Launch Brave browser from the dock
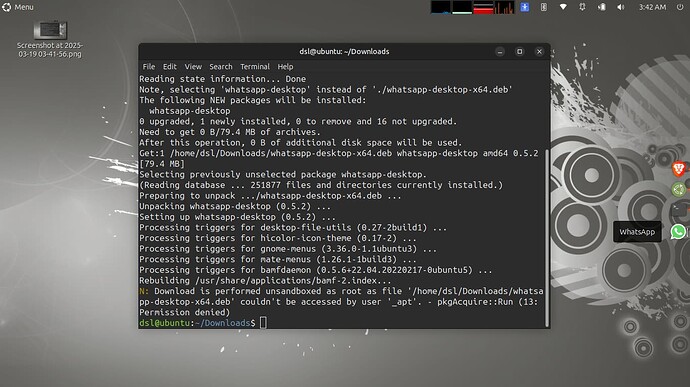690x387 pixels. pyautogui.click(x=679, y=169)
